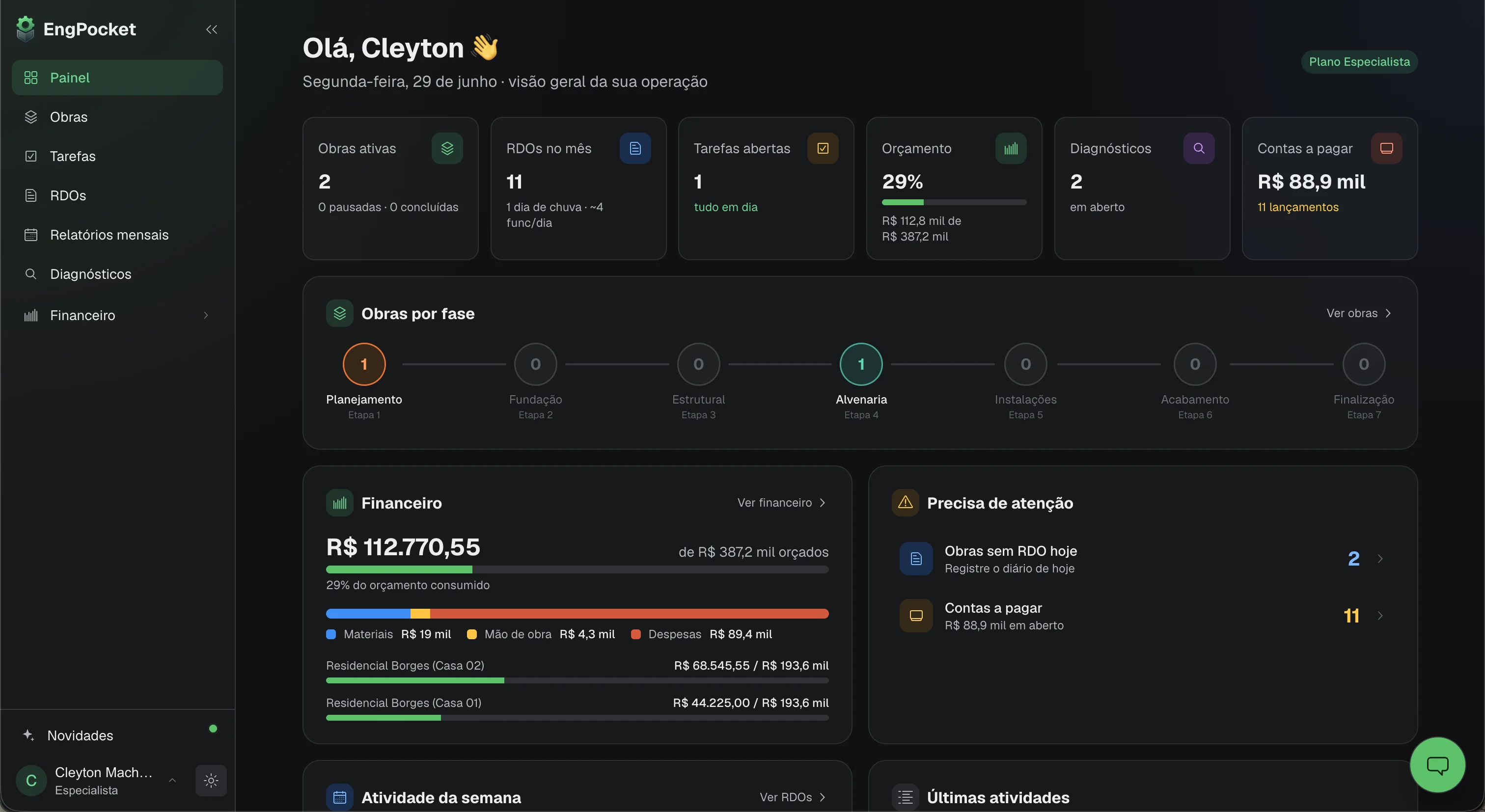Click the Obras sem RDO hoje icon

[x=917, y=558]
